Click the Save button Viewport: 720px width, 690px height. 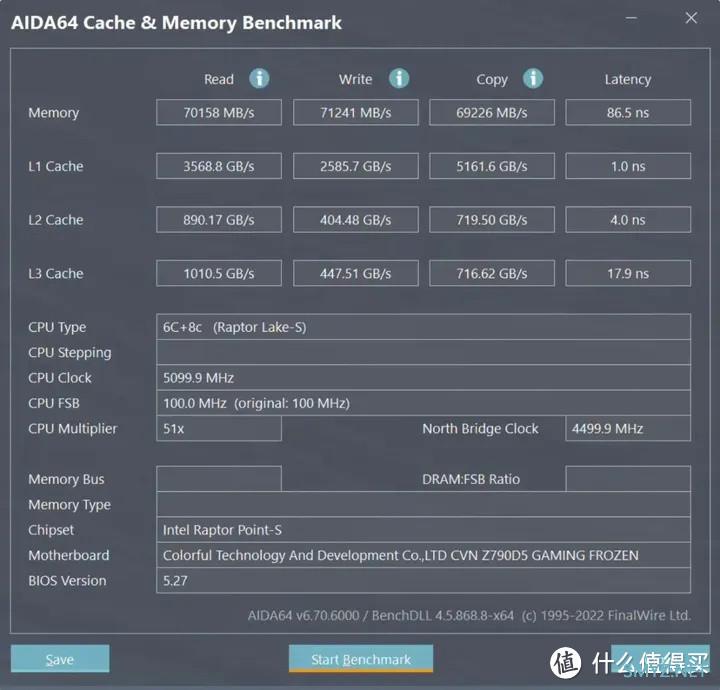60,659
